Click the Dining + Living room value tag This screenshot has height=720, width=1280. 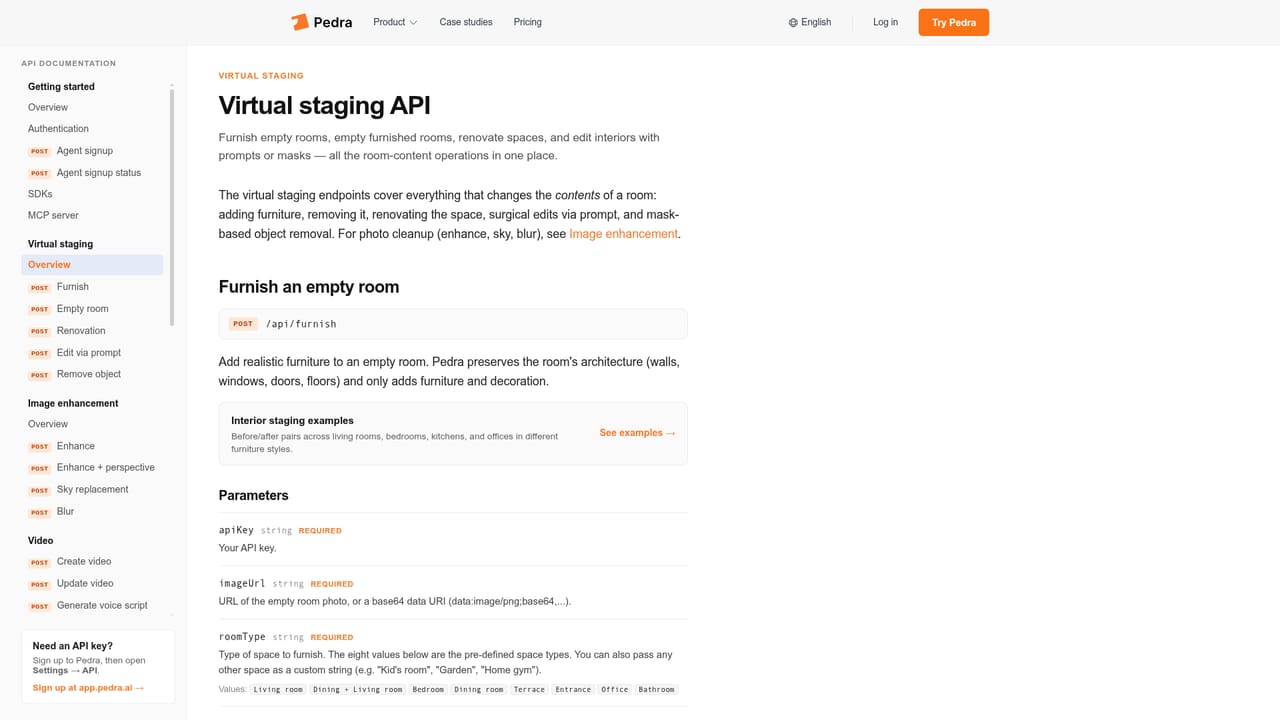[357, 689]
